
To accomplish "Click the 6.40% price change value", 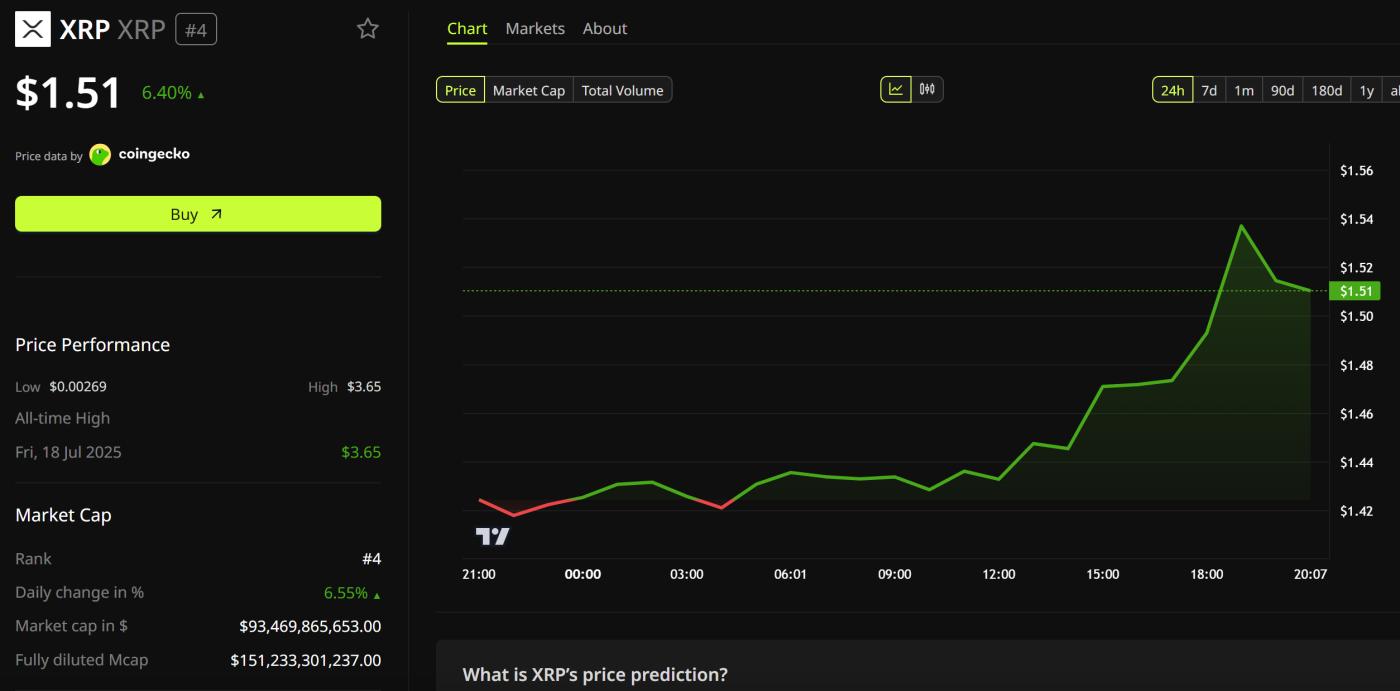I will 167,93.
